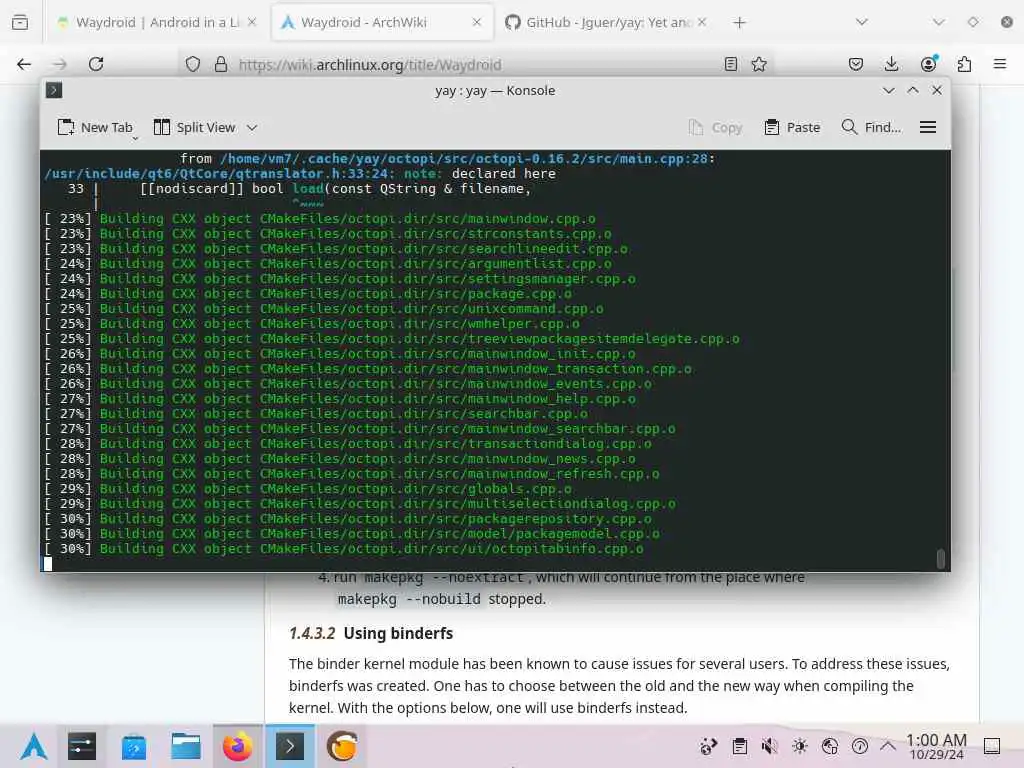Open the Konsole hamburger menu
This screenshot has width=1024, height=768.
coord(928,127)
